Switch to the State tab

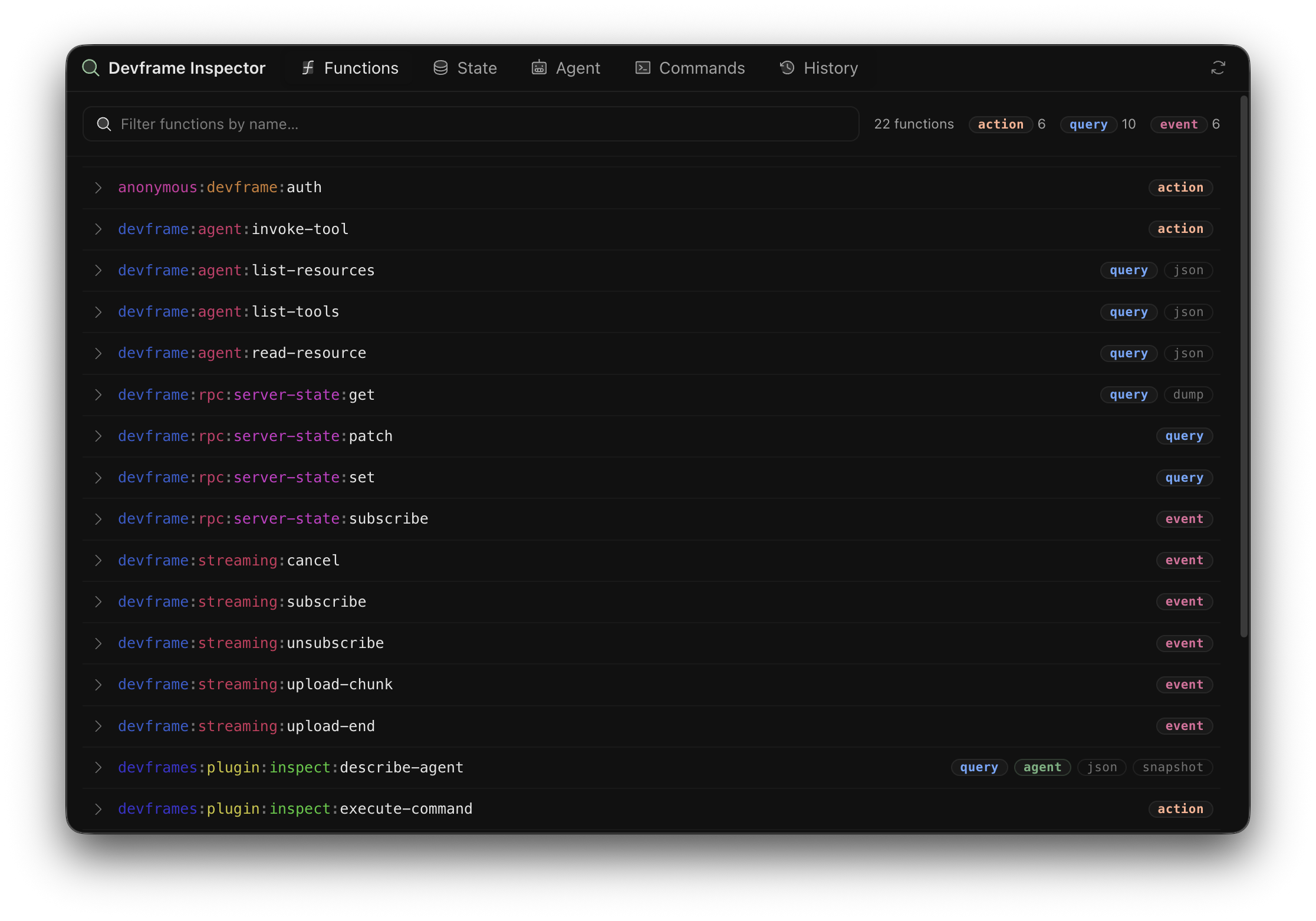(x=465, y=68)
